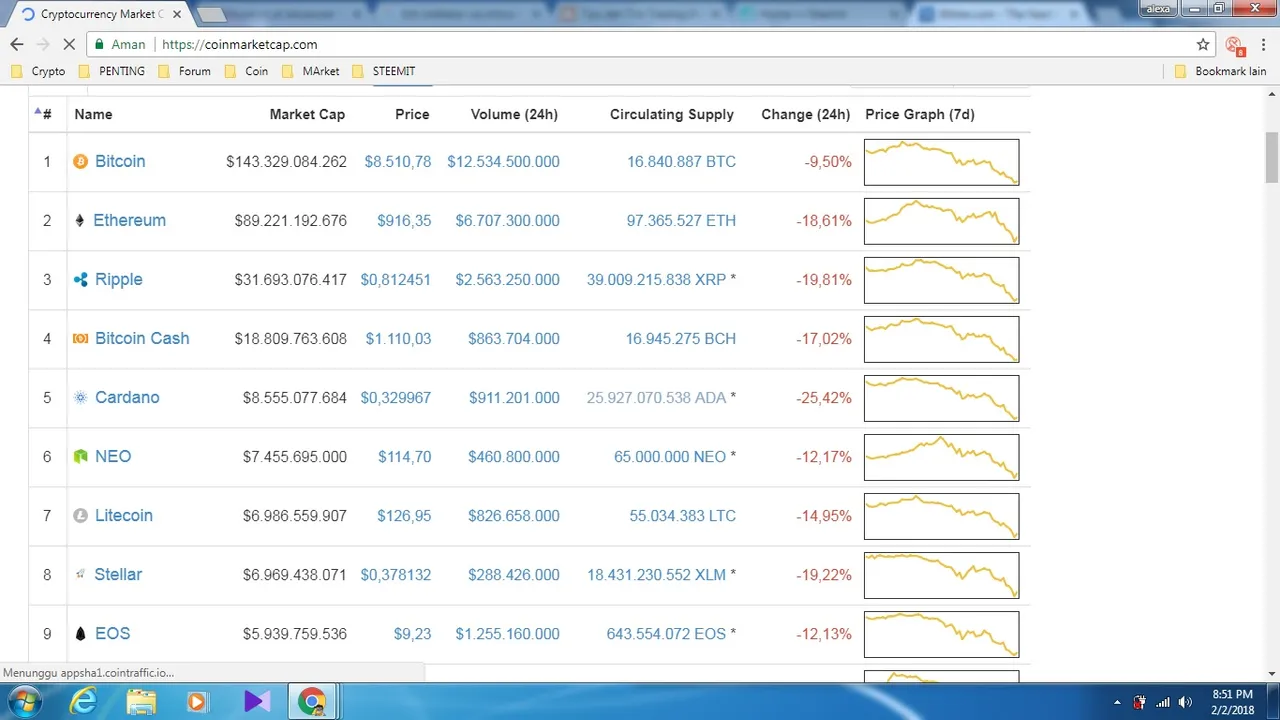Click the Litecoin logo icon
The height and width of the screenshot is (720, 1280).
(x=81, y=515)
